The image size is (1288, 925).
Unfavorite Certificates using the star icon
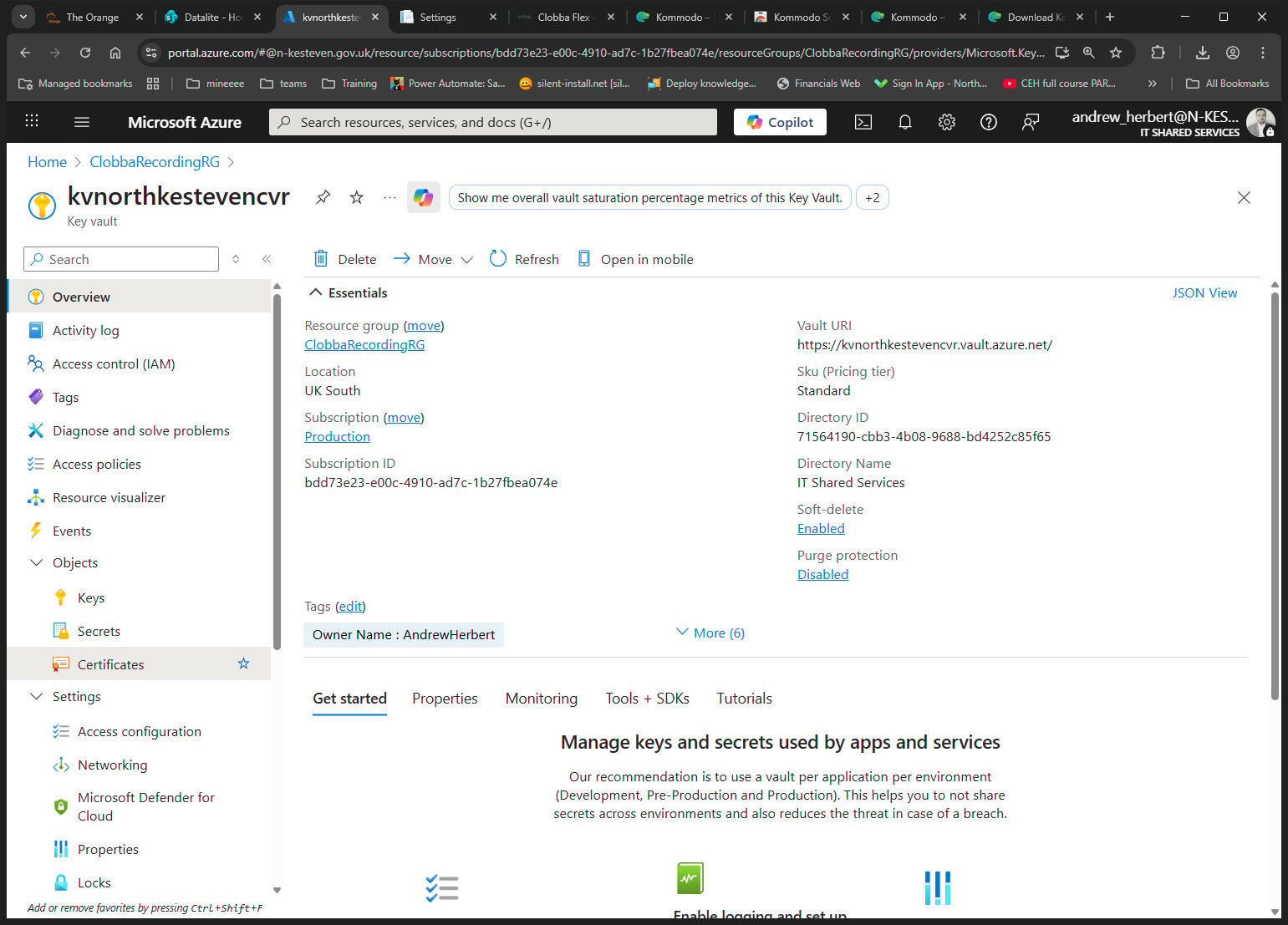coord(243,663)
